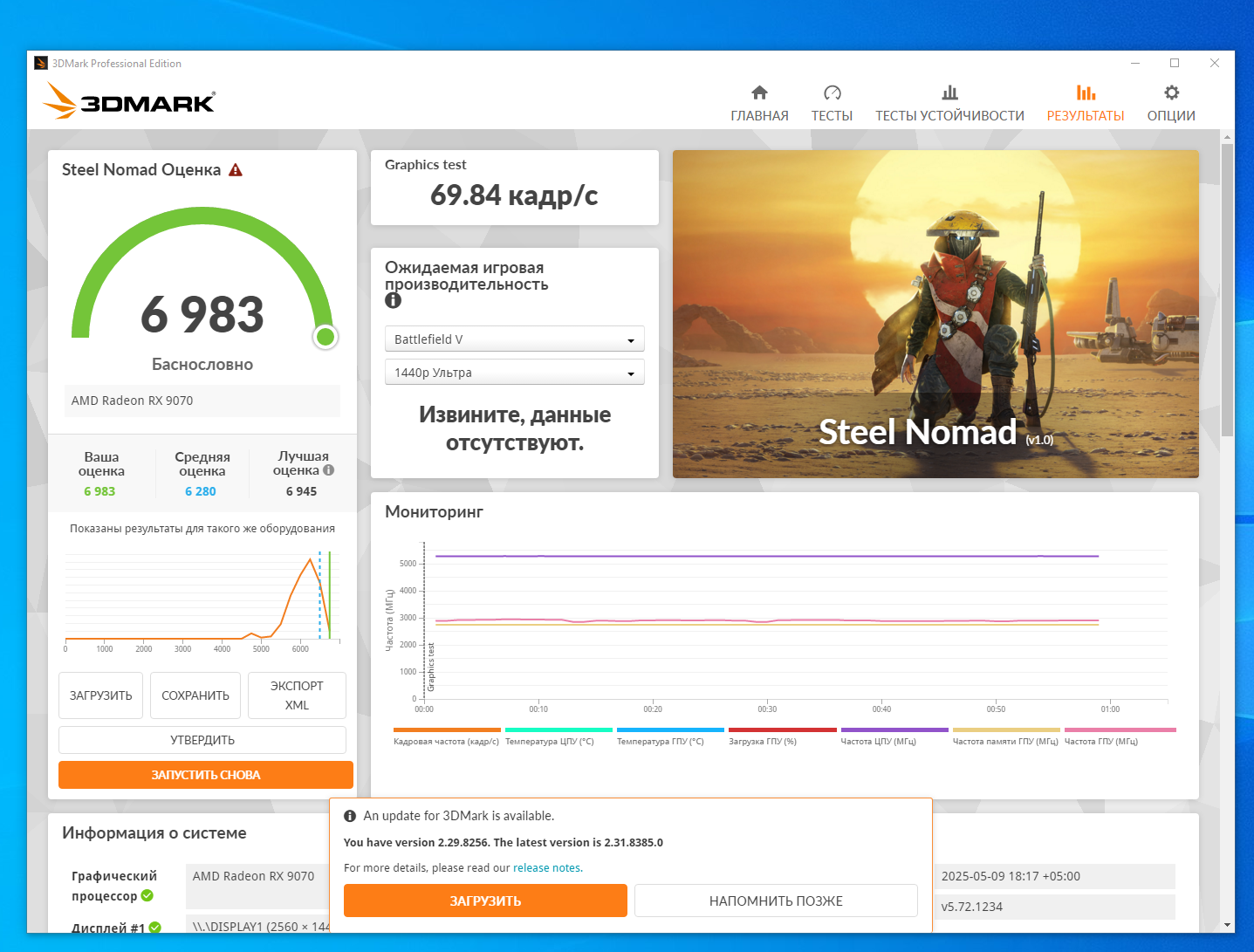Go to the ГЛАВНАЯ tab

pos(759,104)
